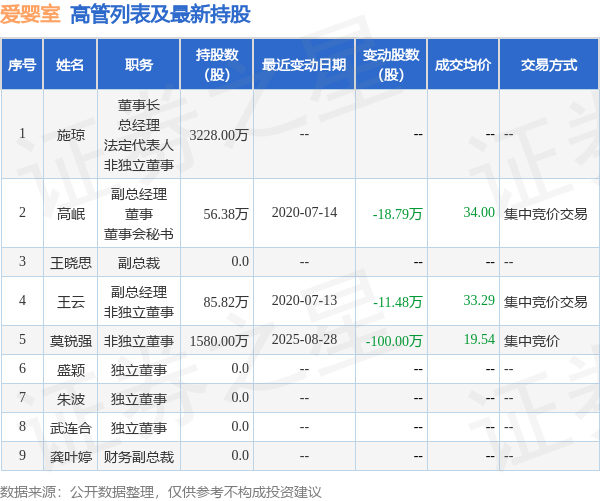Click row number 9
Image resolution: width=600 pixels, height=501 pixels.
click(x=22, y=455)
